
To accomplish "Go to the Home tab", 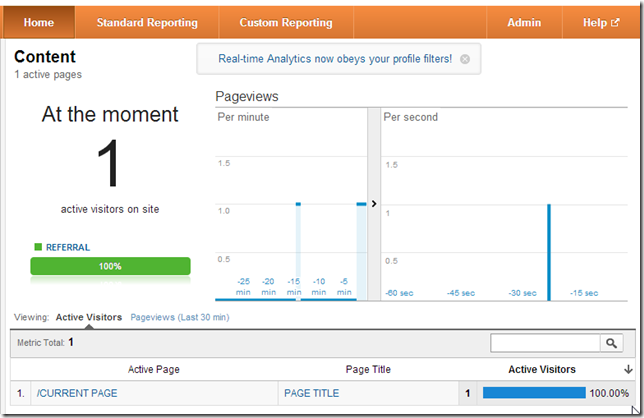I will point(39,22).
